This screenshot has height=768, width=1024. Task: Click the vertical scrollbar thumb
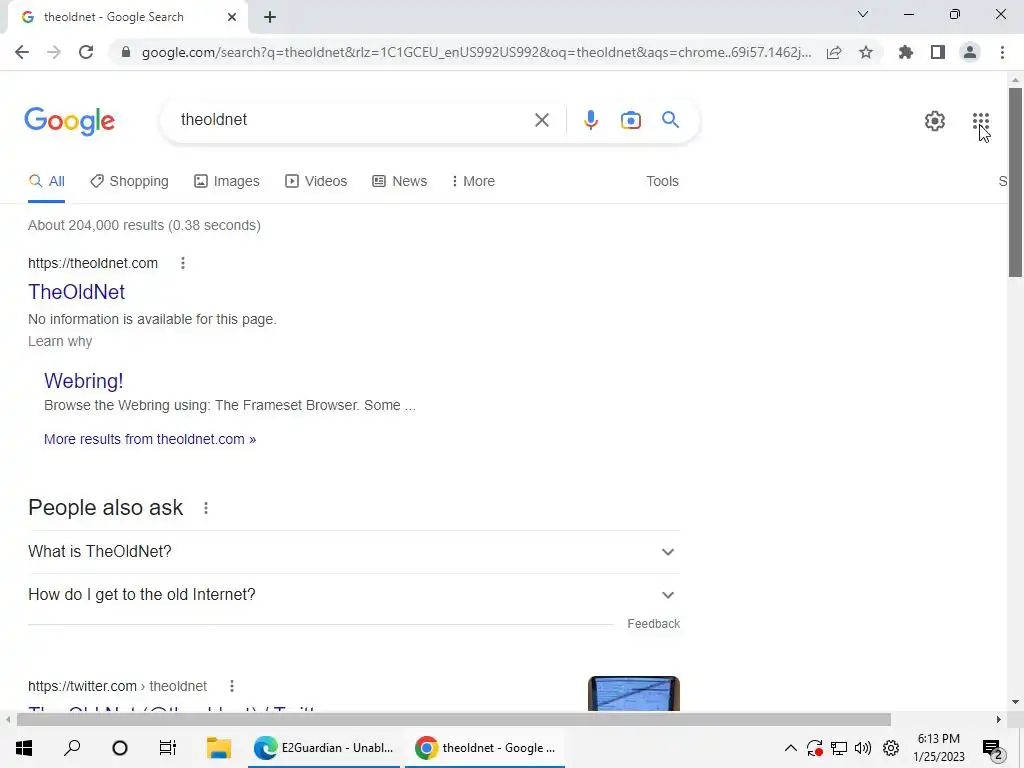[1015, 183]
